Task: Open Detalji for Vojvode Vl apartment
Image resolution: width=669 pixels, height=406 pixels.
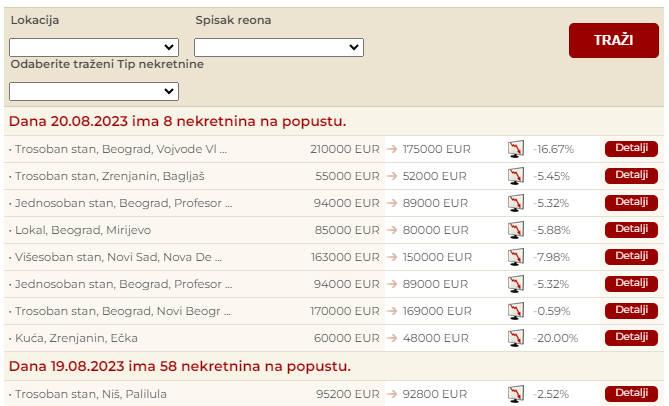Action: 631,149
